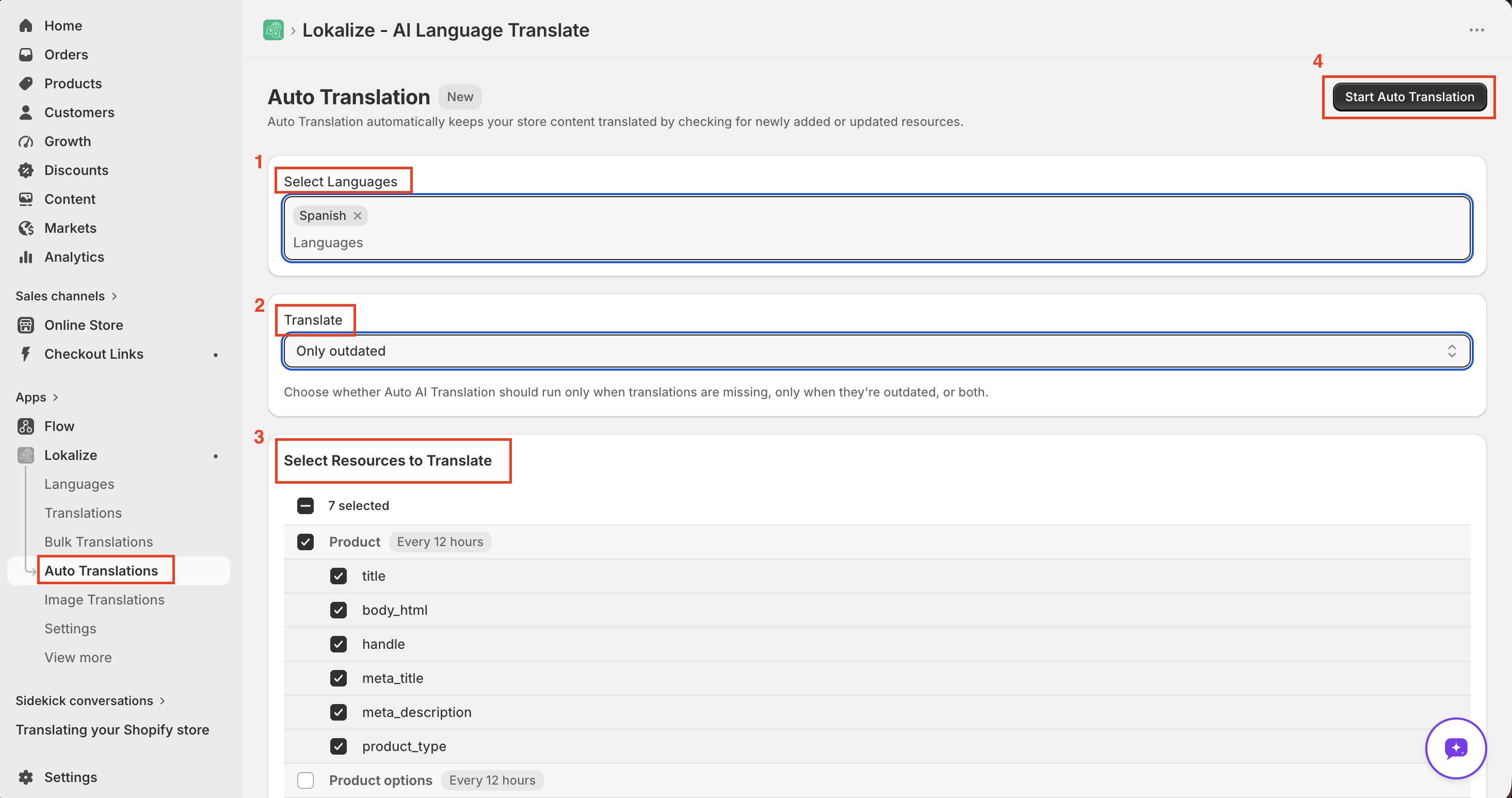Open Translations submenu item
The height and width of the screenshot is (798, 1512).
pos(83,513)
